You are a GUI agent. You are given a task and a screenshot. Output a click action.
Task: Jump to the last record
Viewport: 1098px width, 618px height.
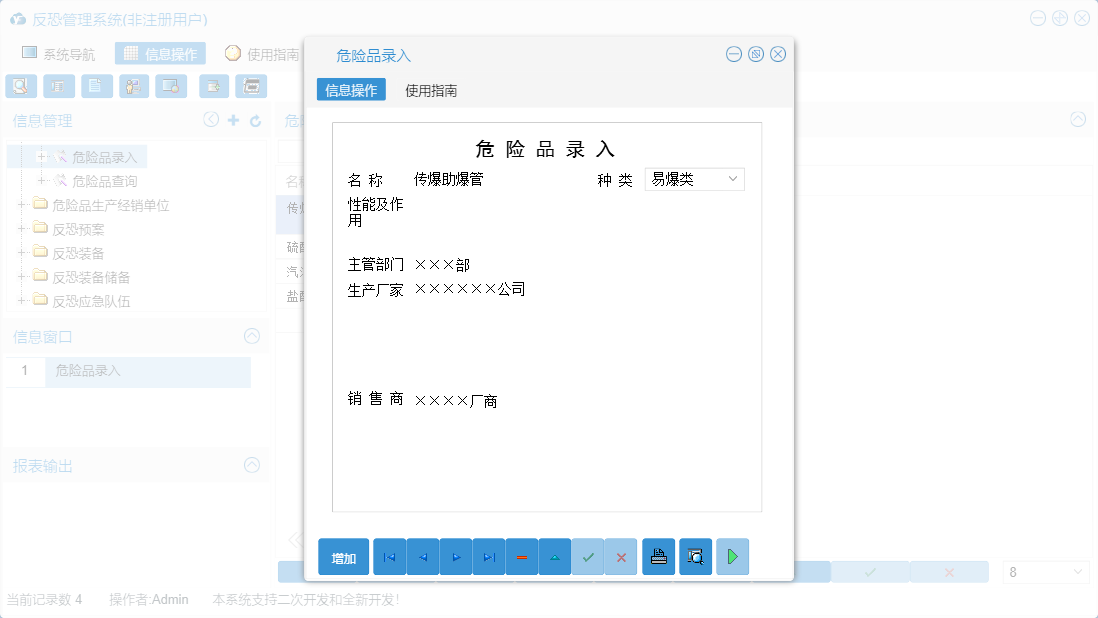[x=489, y=556]
